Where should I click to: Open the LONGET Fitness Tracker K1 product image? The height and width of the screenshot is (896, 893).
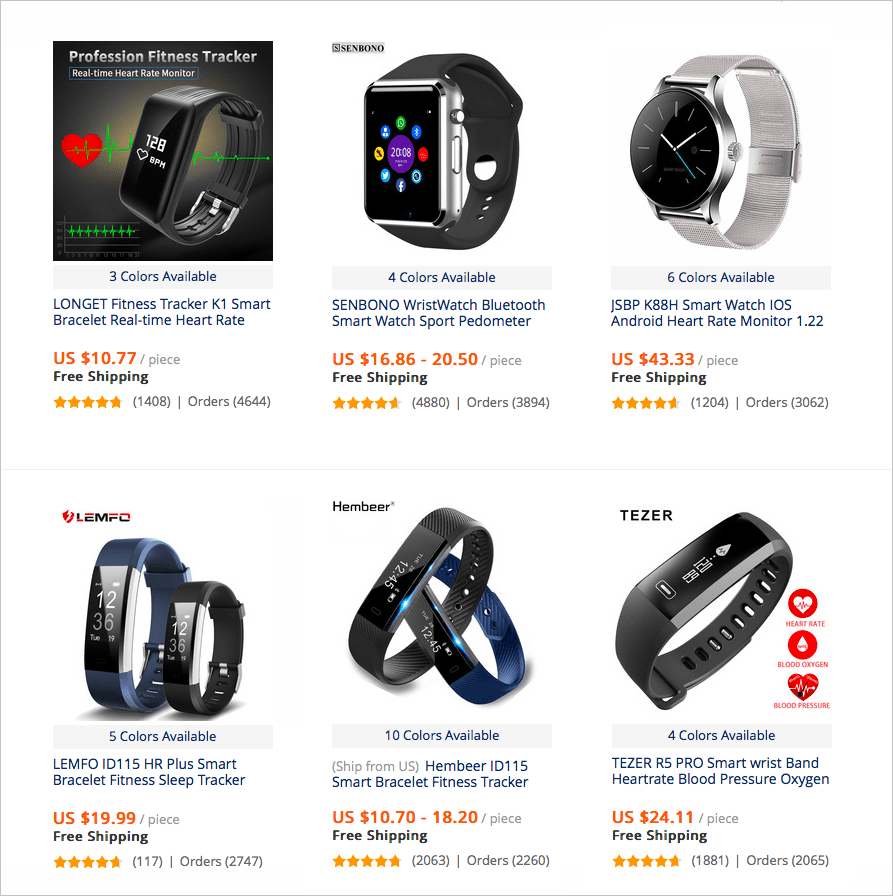click(x=163, y=151)
